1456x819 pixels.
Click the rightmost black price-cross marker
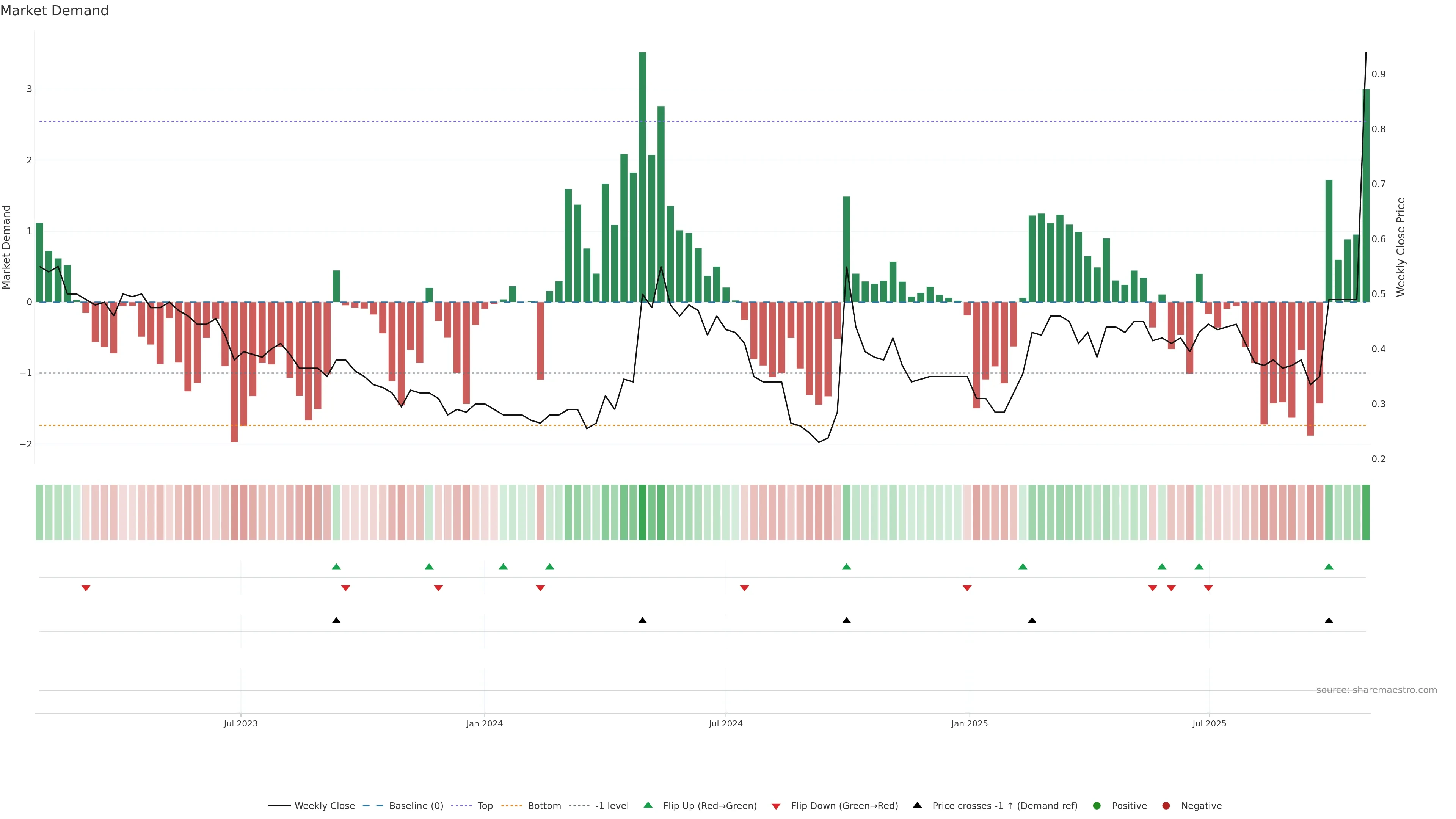click(1329, 621)
